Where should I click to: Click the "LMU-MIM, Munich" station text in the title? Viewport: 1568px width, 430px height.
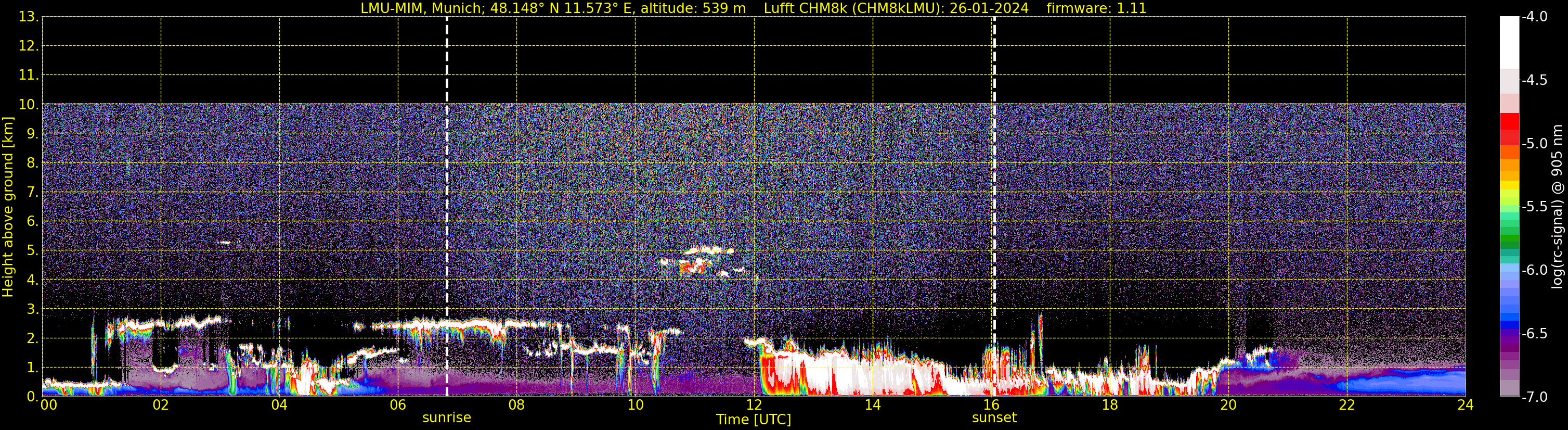pyautogui.click(x=421, y=8)
